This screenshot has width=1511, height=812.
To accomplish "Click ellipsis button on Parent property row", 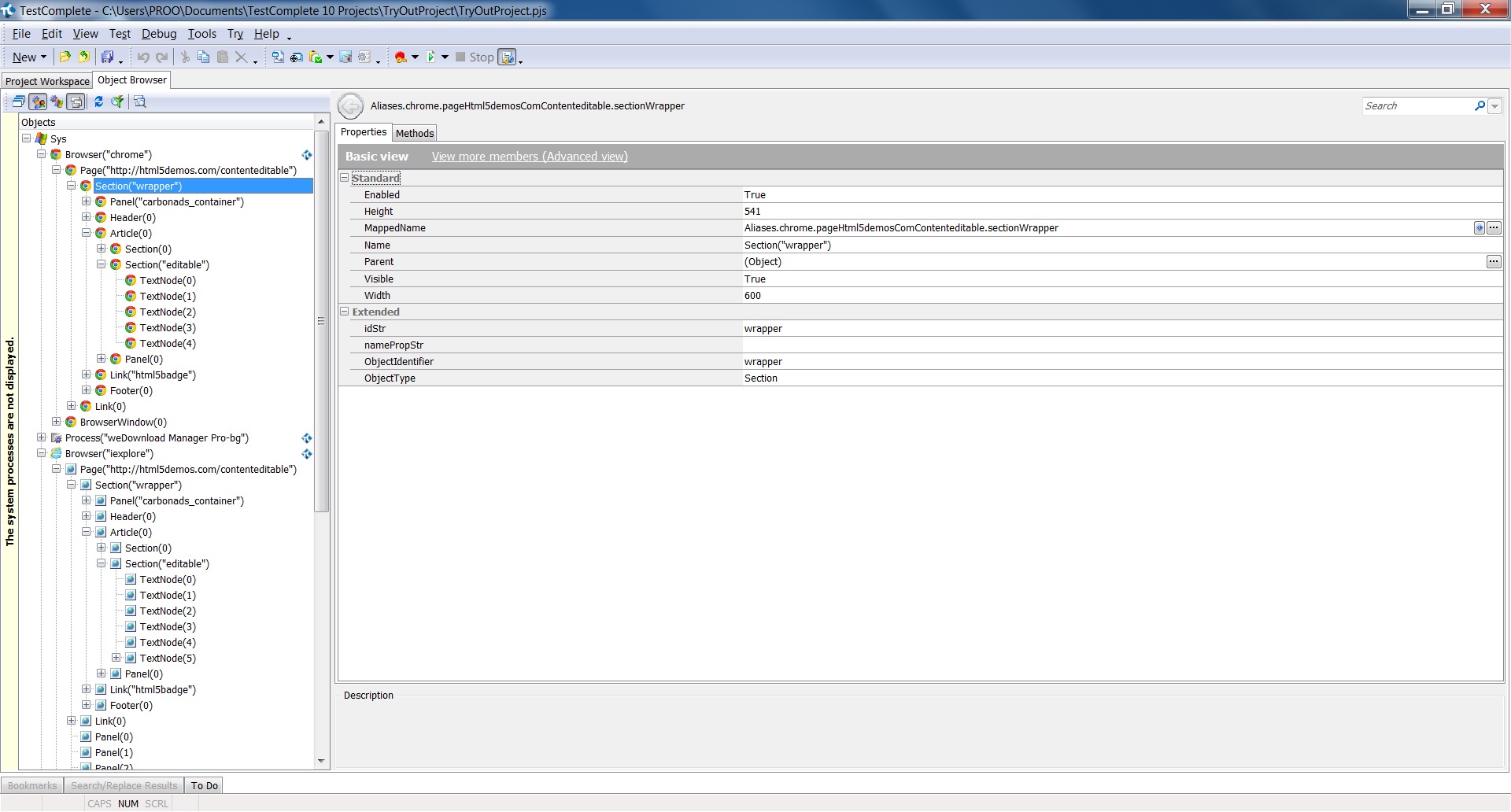I will click(x=1493, y=262).
